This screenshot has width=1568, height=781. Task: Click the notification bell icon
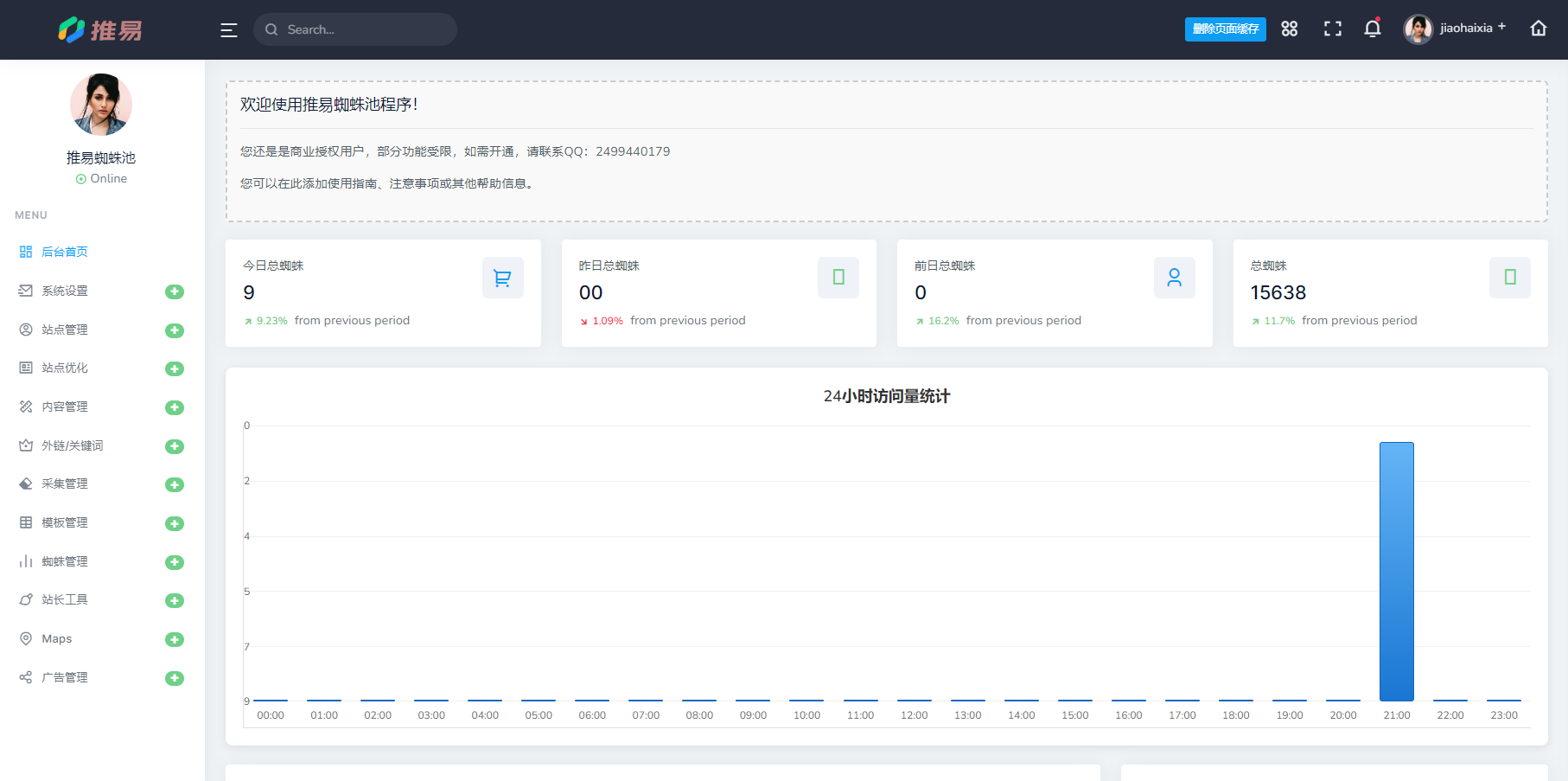tap(1372, 29)
